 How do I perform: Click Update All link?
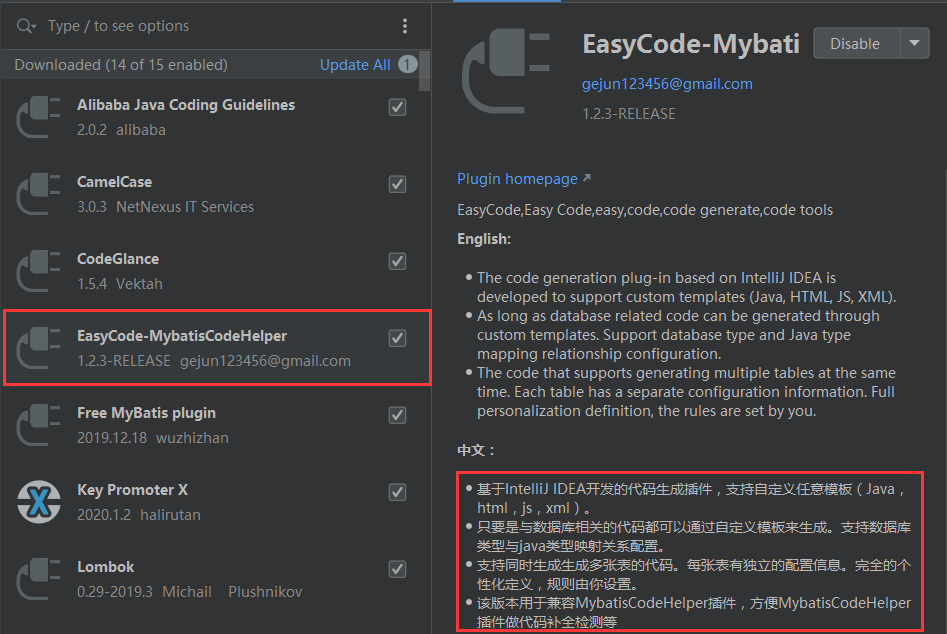[355, 65]
